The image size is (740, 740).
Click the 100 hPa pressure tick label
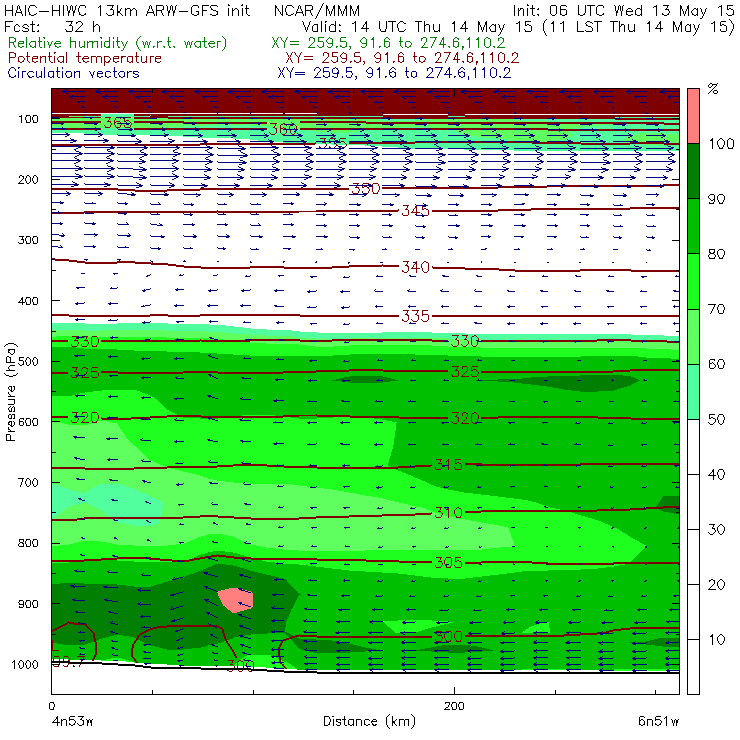pos(28,119)
